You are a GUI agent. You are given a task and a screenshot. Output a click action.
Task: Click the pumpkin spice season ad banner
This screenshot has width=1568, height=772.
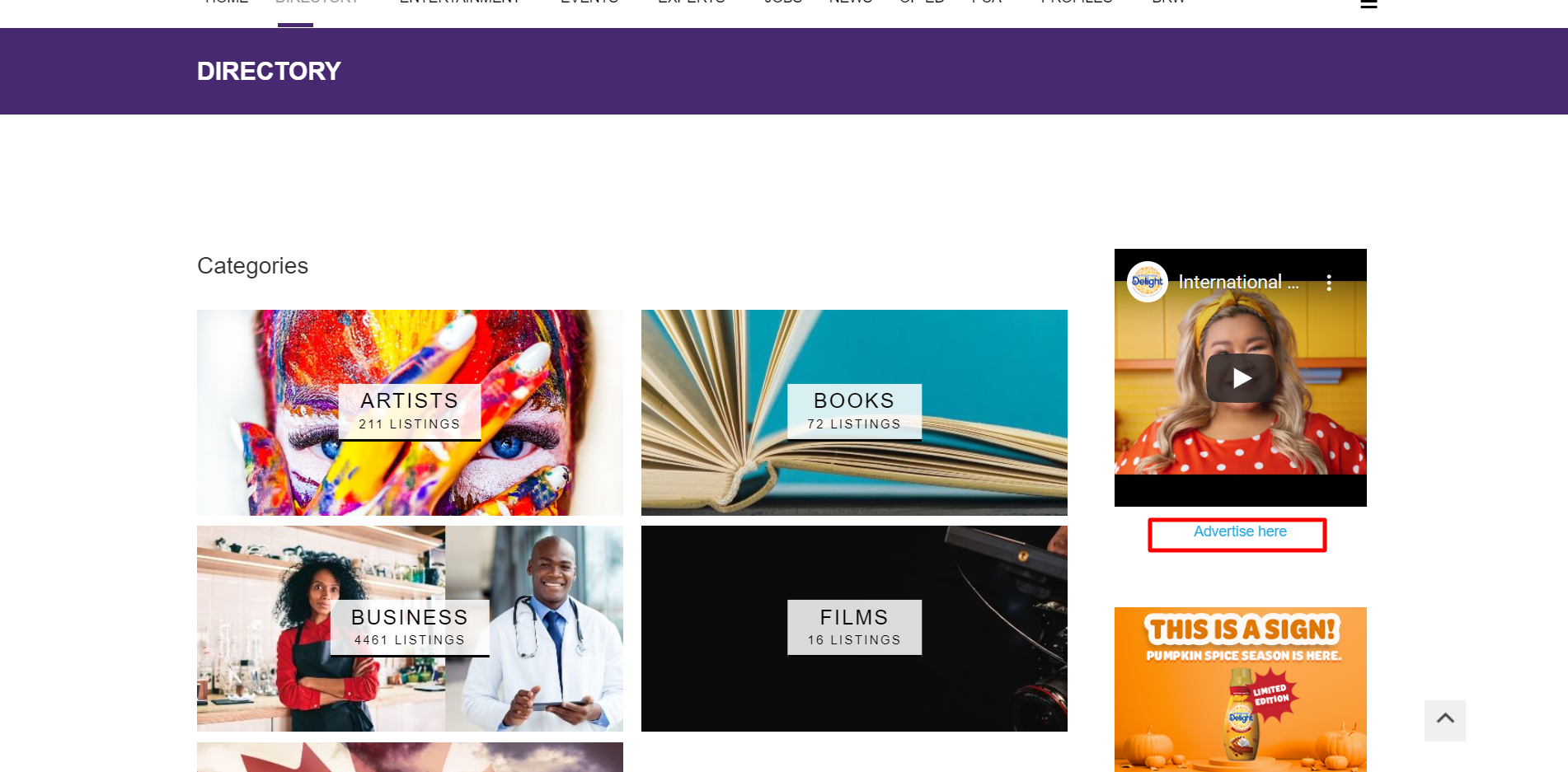pyautogui.click(x=1241, y=690)
